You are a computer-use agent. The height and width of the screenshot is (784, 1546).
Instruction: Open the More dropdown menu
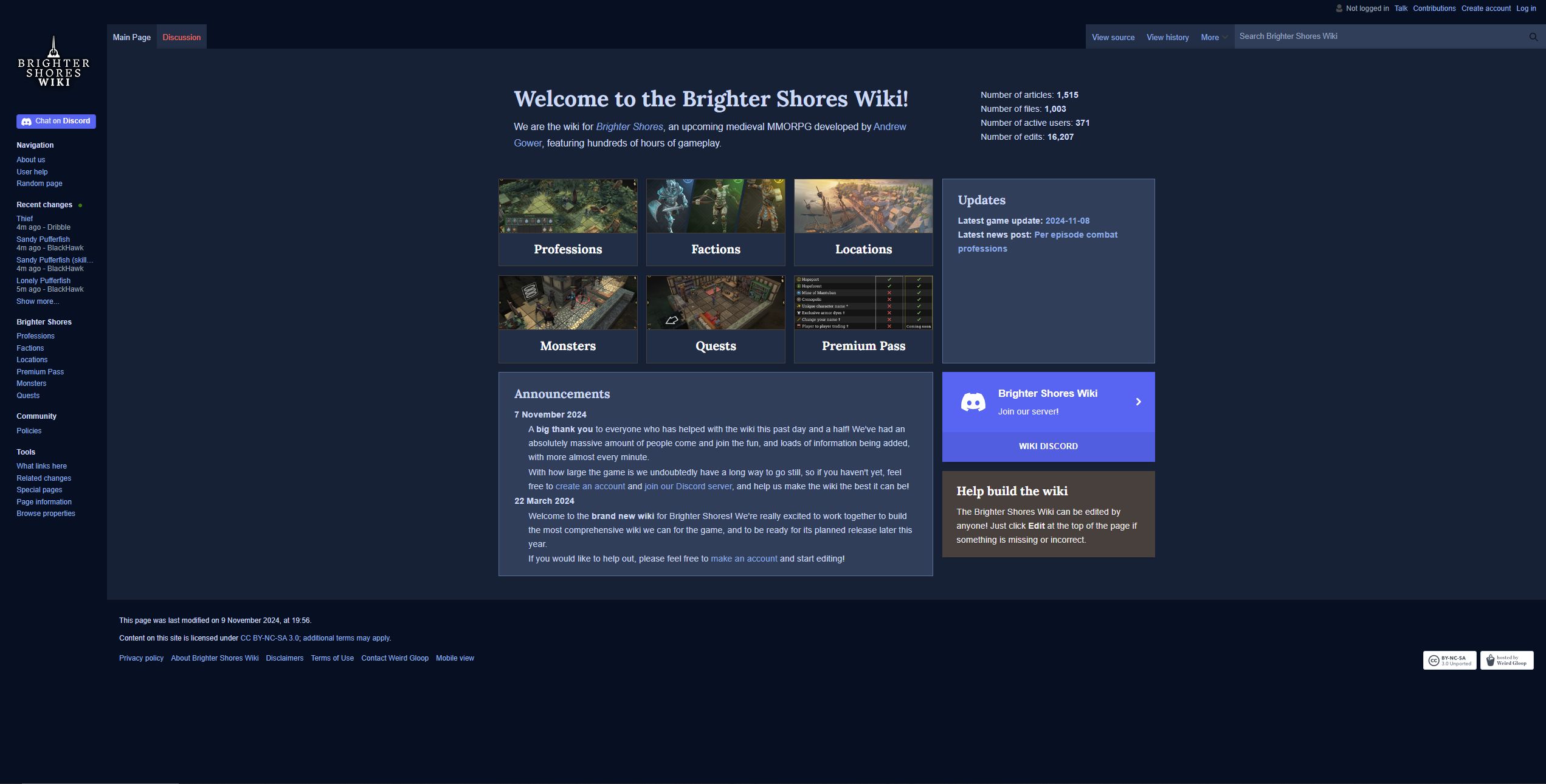[x=1213, y=37]
